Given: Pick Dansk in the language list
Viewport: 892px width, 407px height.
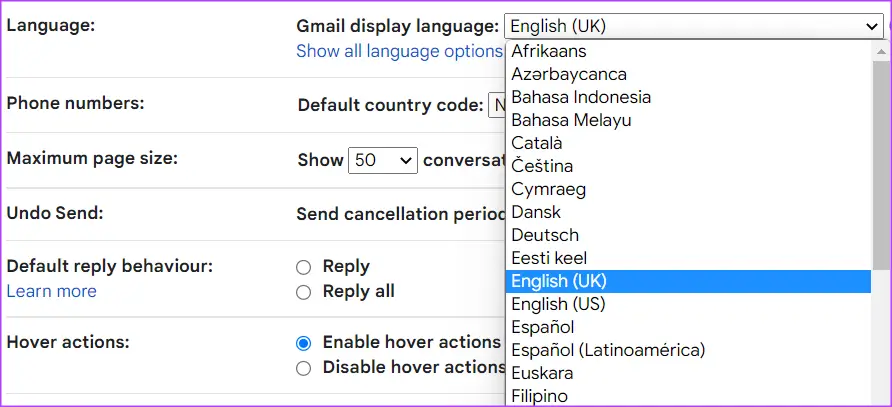Looking at the screenshot, I should 536,212.
